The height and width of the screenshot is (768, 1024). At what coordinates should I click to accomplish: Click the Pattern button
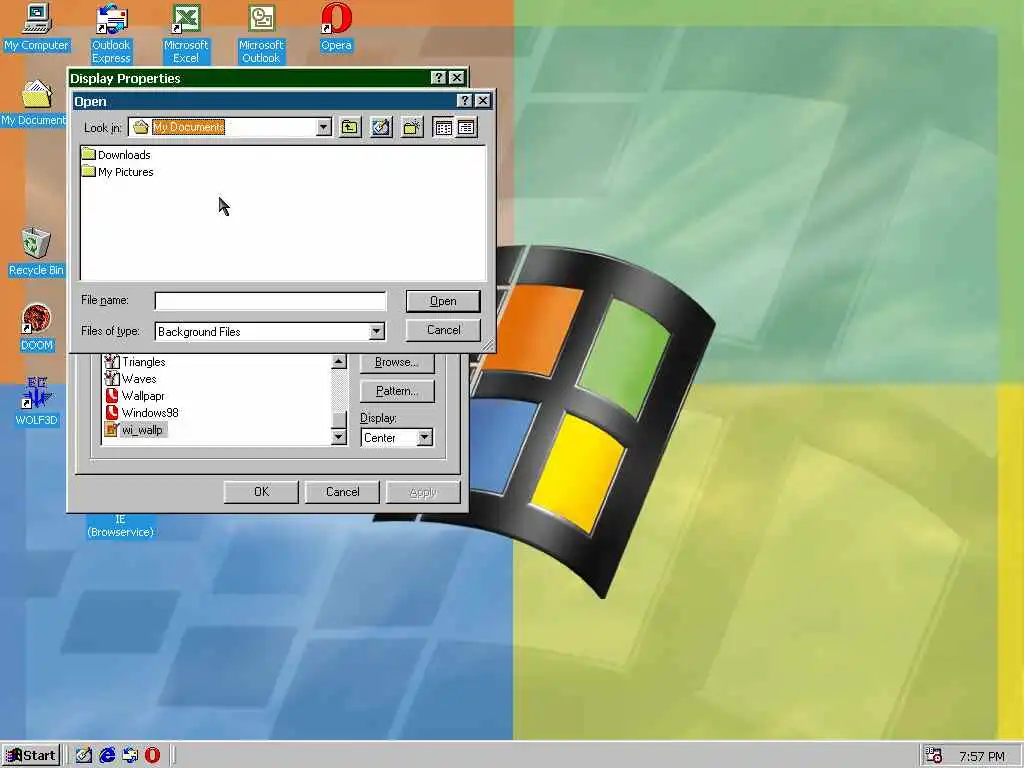click(396, 391)
